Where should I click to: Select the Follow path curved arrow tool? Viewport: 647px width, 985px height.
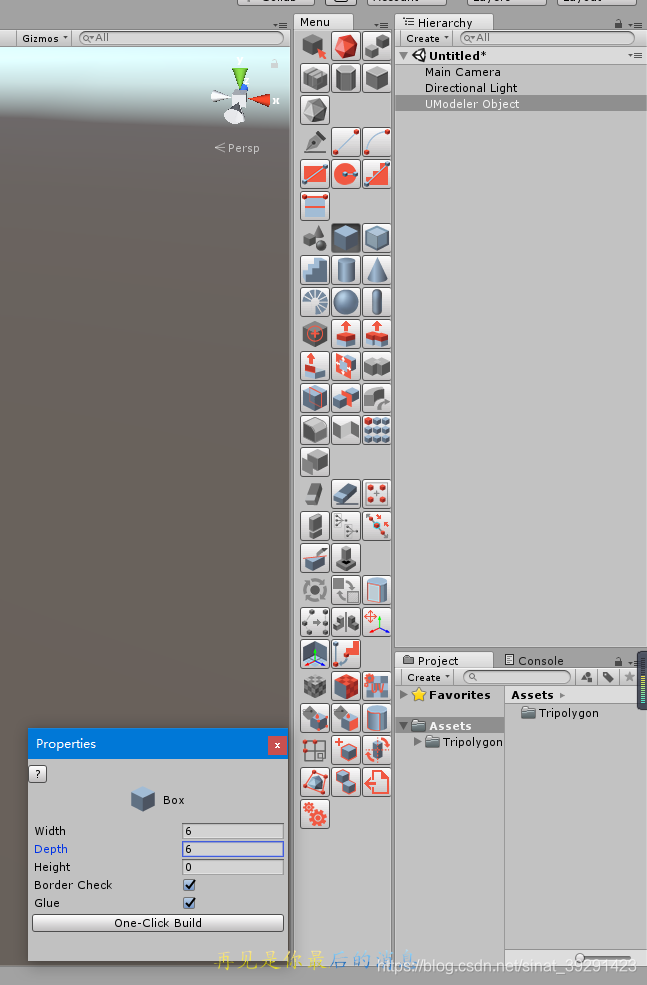pos(377,398)
